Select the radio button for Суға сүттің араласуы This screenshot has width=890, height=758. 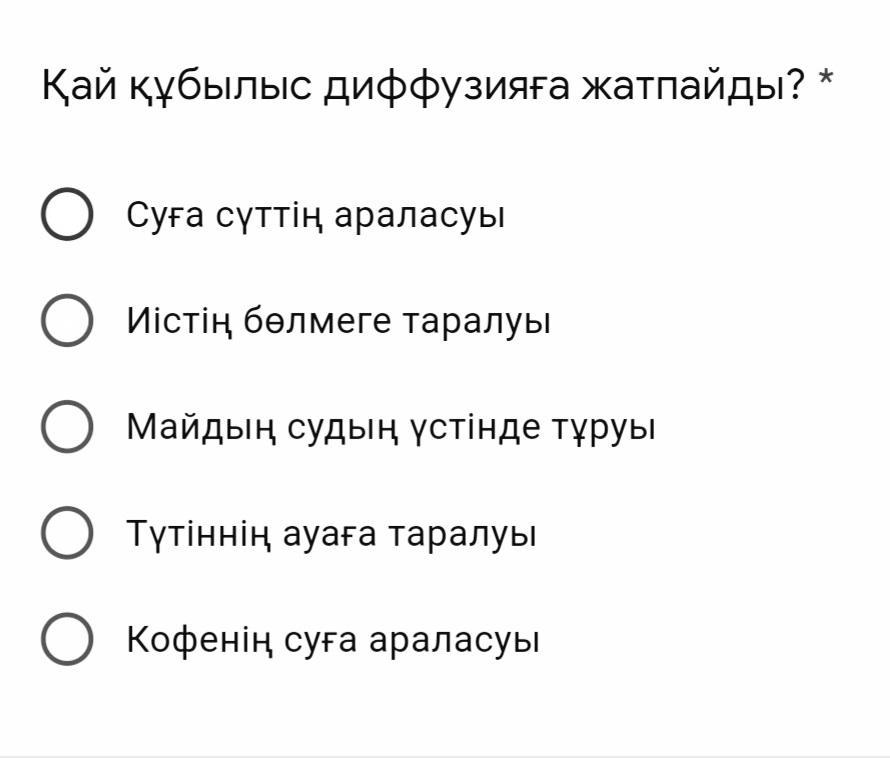(67, 214)
